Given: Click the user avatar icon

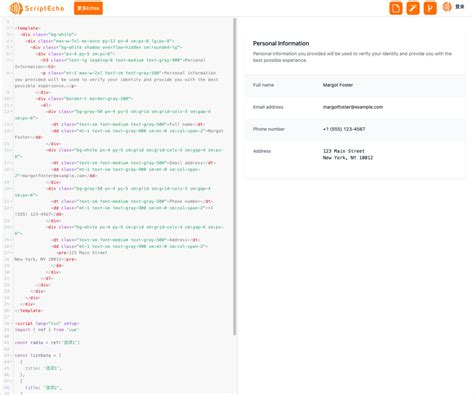Looking at the screenshot, I should pos(447,7).
